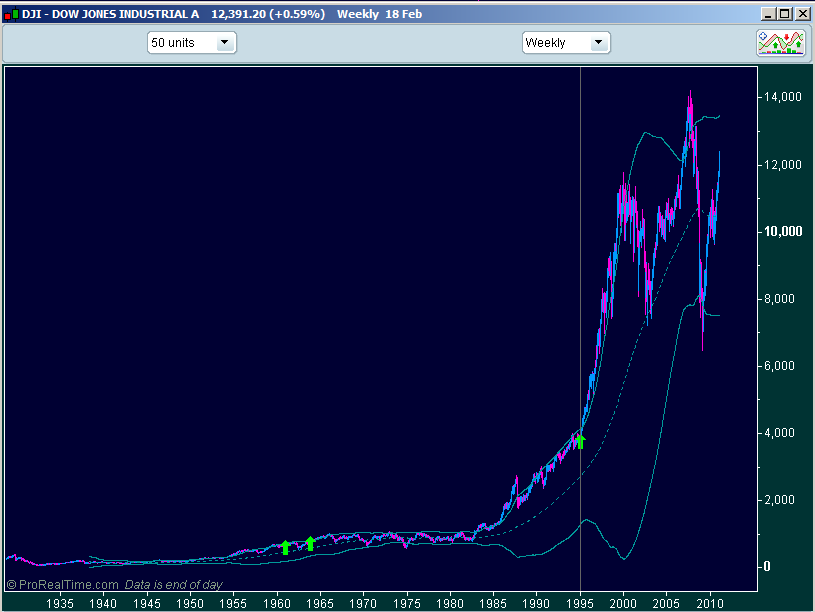The width and height of the screenshot is (815, 612).
Task: Expand the Weekly timeframe dropdown
Action: (566, 43)
